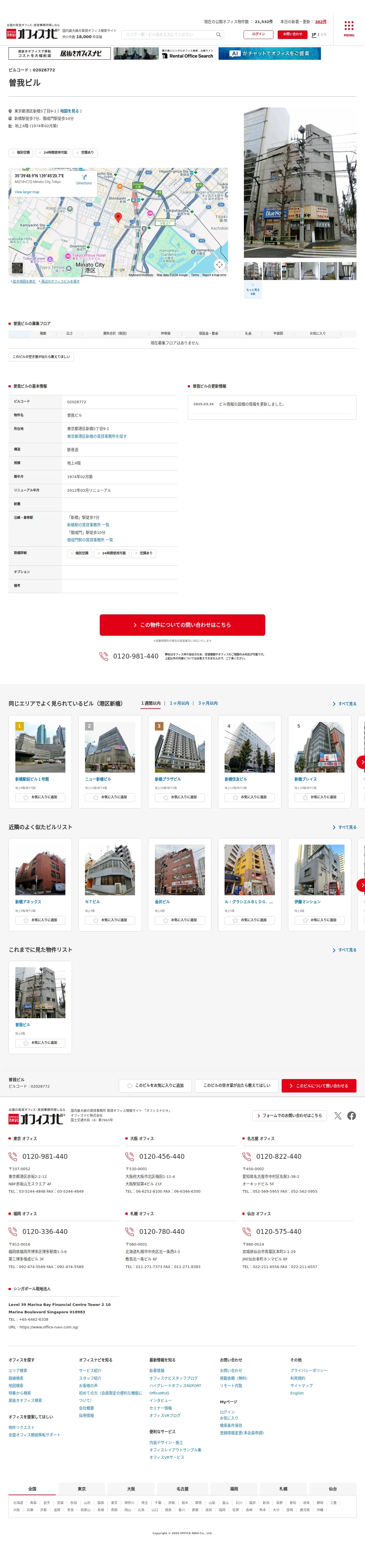The image size is (365, 1568).
Task: Click the Tokyo office phone icon in the footer
Action: [13, 1157]
